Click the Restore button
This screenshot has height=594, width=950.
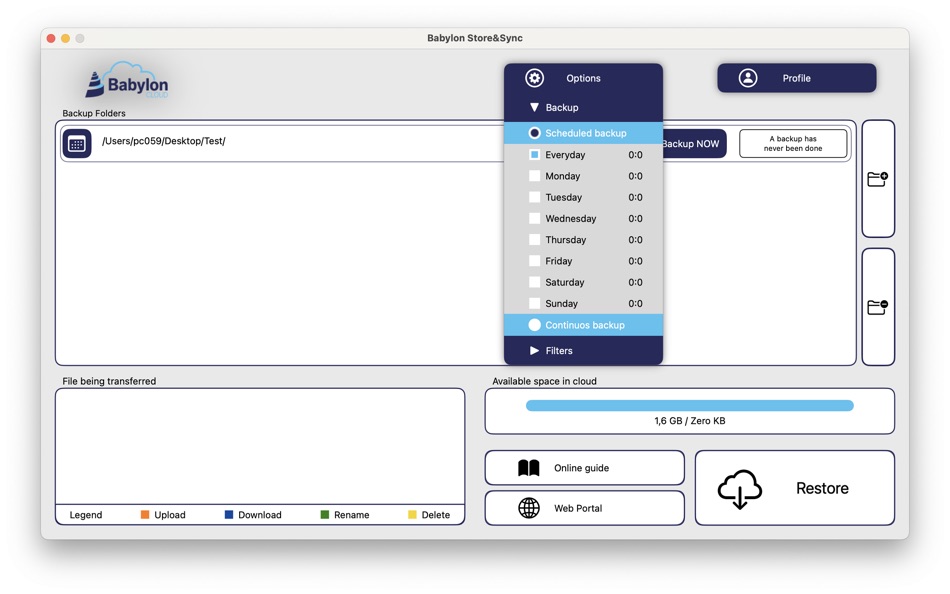795,488
